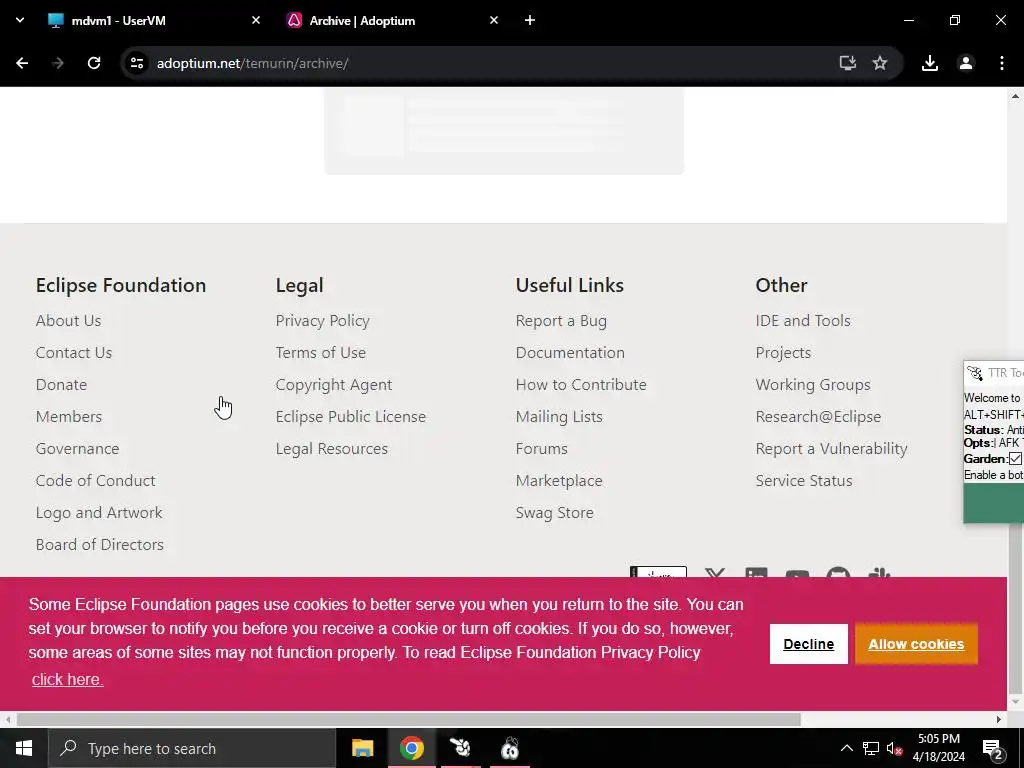Click the taskbar search box
Image resolution: width=1024 pixels, height=768 pixels.
pyautogui.click(x=191, y=748)
